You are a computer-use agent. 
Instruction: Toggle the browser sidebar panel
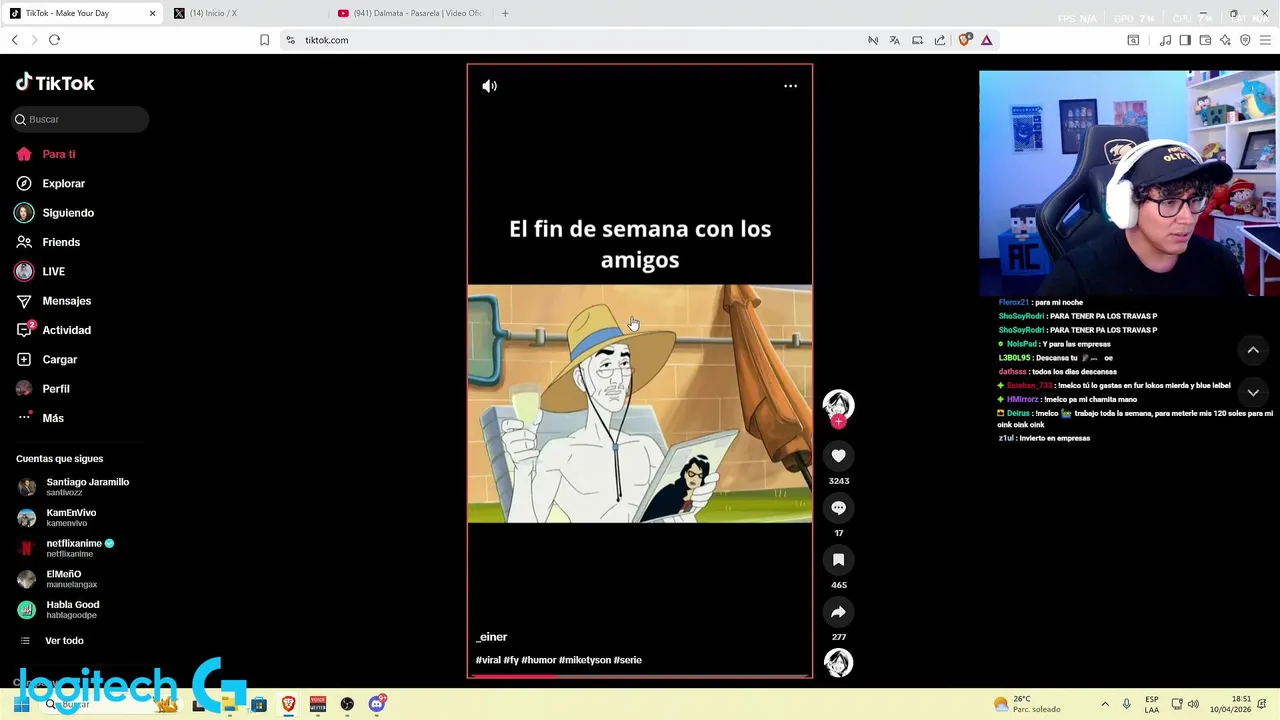1185,40
